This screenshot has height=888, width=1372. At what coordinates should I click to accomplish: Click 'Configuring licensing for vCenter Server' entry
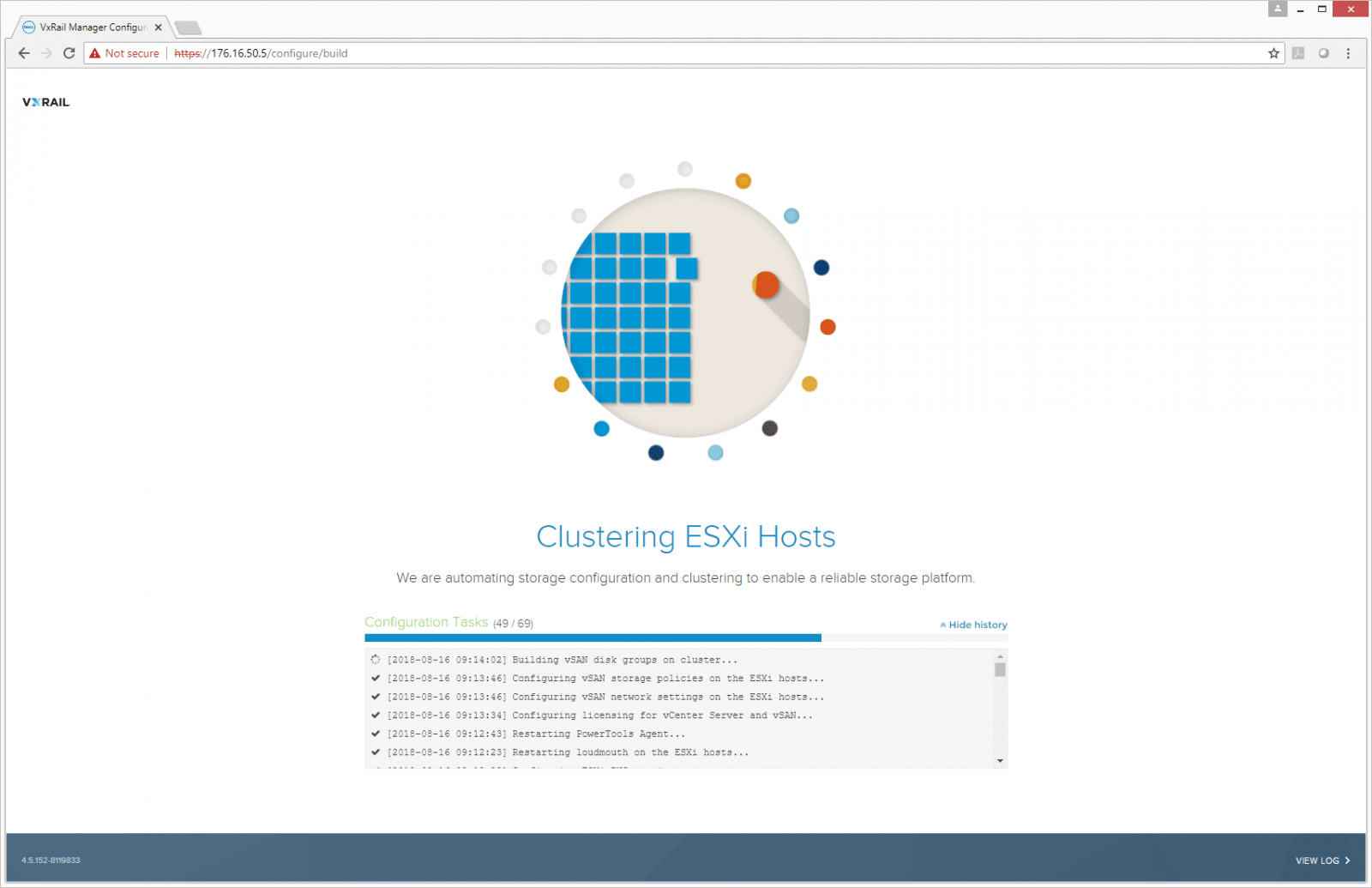599,716
